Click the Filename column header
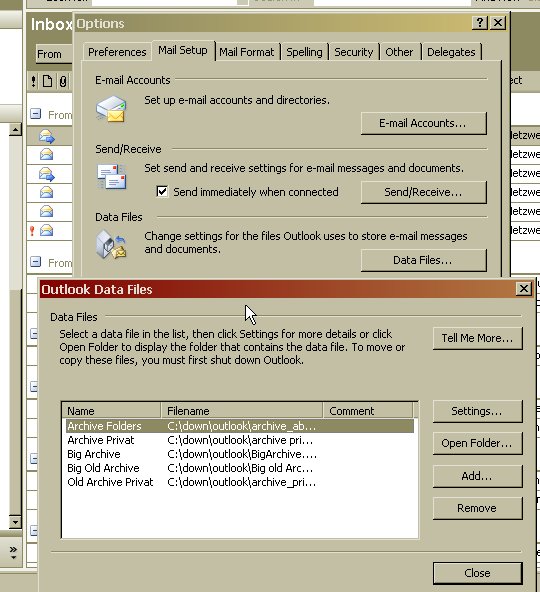The width and height of the screenshot is (540, 592). 242,410
